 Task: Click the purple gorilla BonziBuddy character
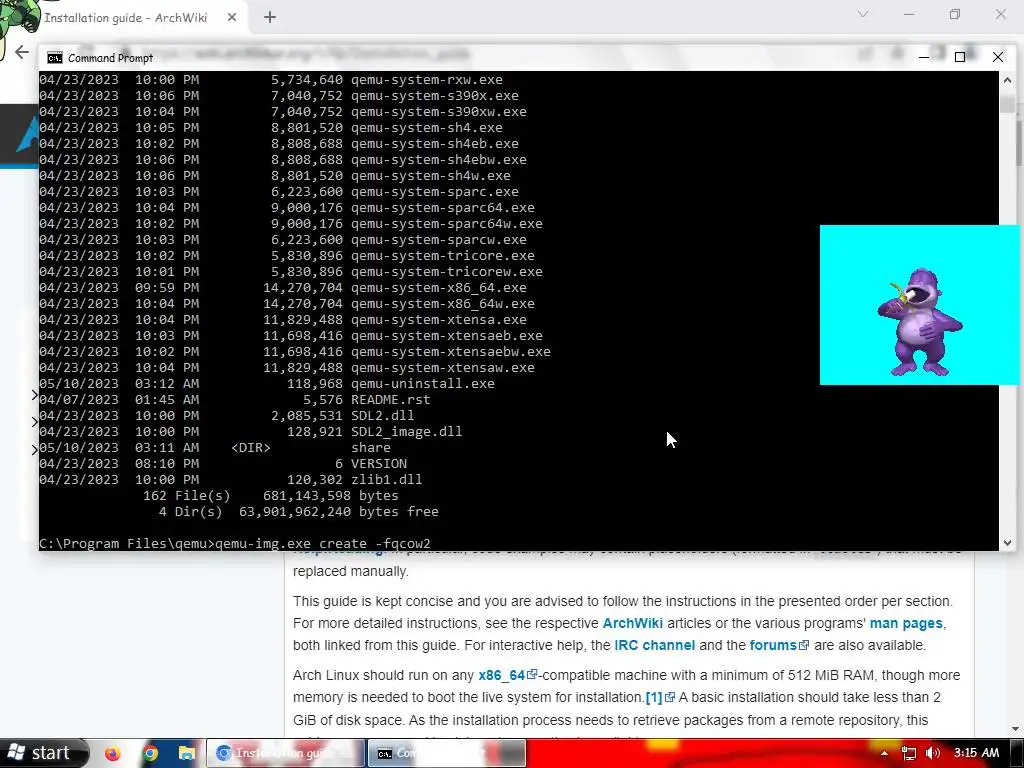coord(921,321)
